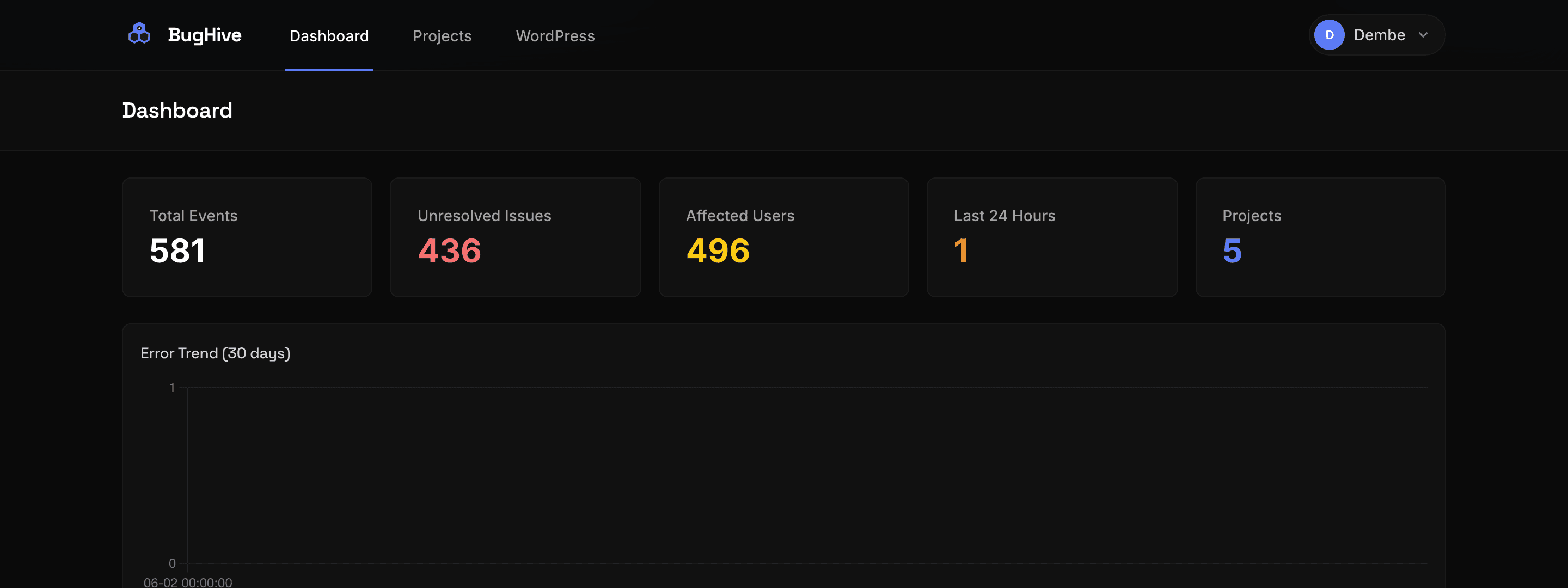This screenshot has width=1568, height=588.
Task: Click the Dashboard page heading
Action: point(177,110)
